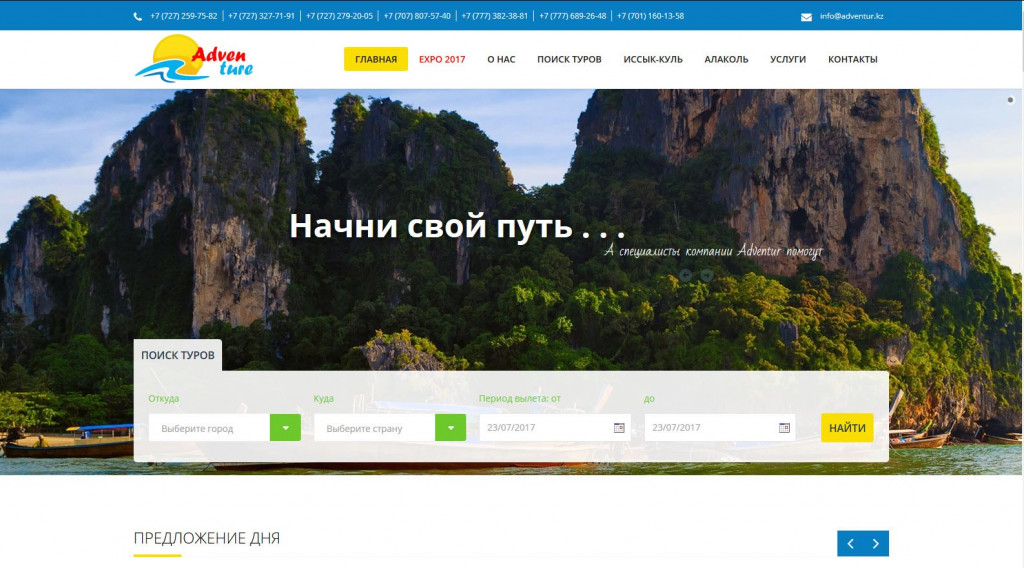Click phone number +7 (727) 259-75-82
This screenshot has width=1024, height=568.
pyautogui.click(x=183, y=16)
